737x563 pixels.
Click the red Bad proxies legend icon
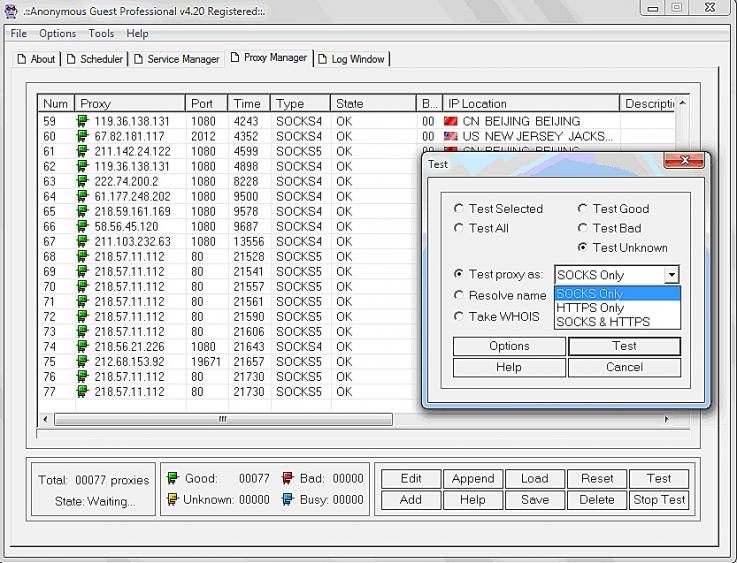[288, 478]
